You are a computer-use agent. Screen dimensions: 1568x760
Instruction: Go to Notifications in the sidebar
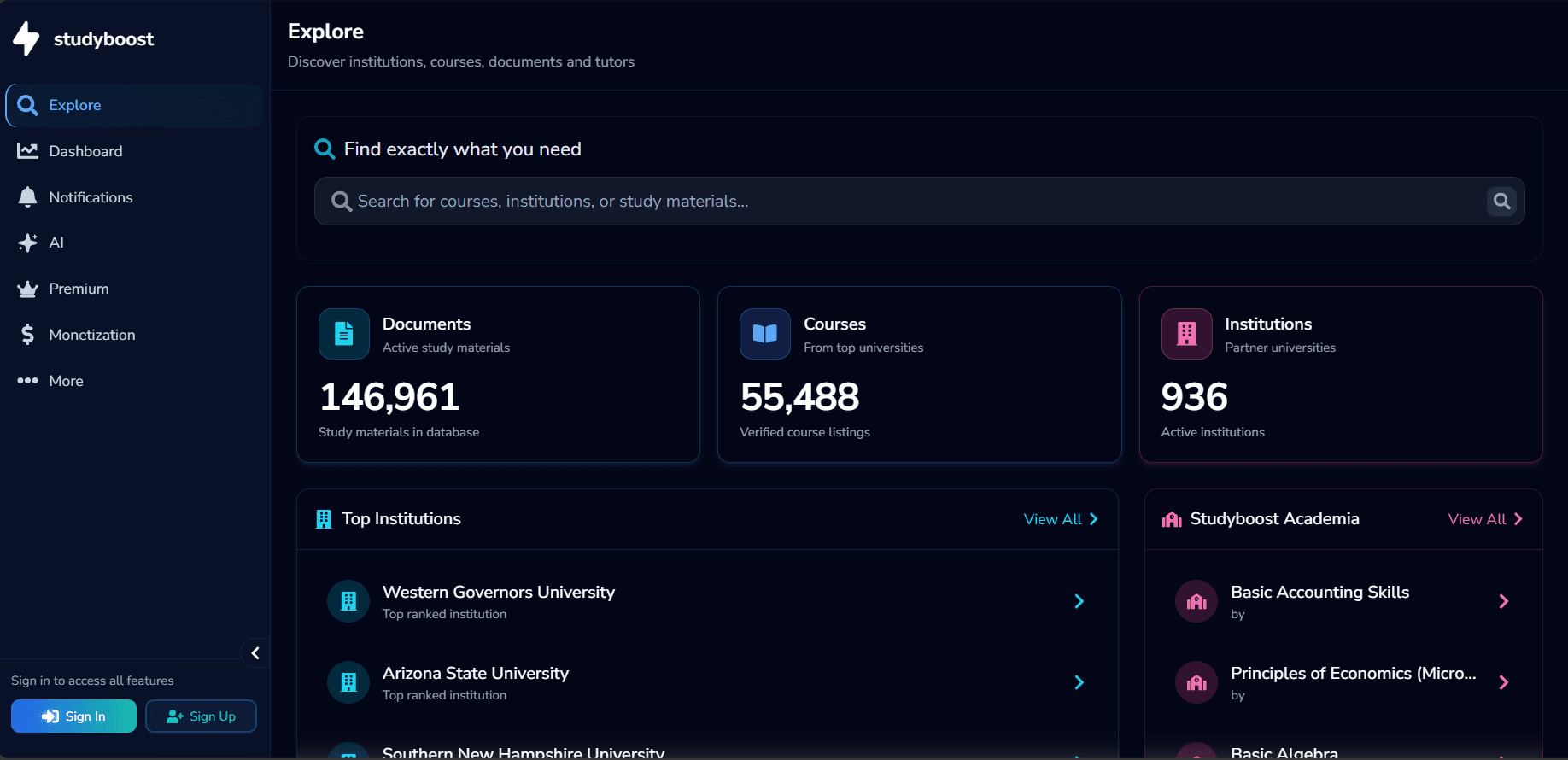(x=91, y=197)
